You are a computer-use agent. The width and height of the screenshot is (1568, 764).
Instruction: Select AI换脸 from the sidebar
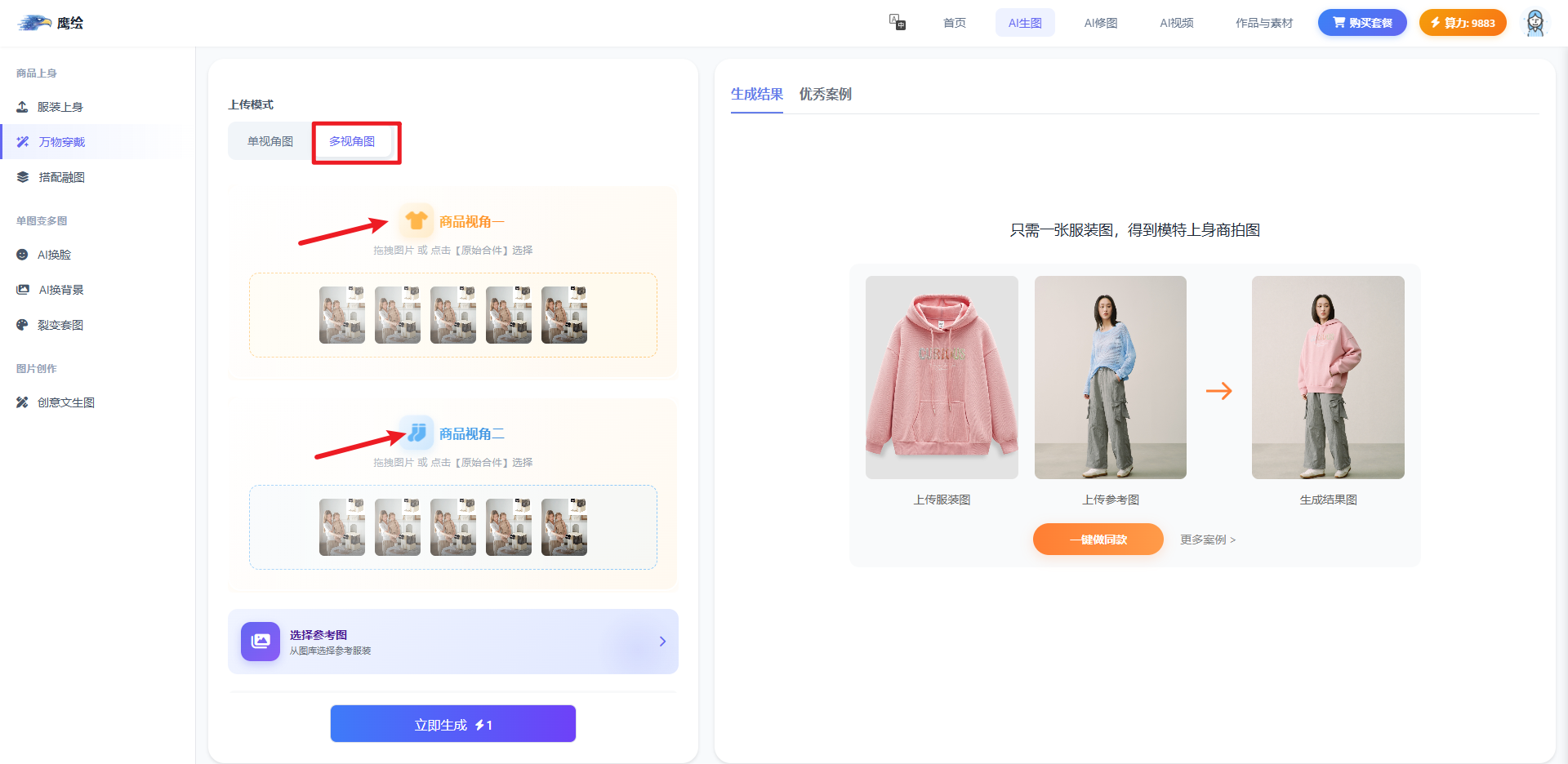coord(54,255)
